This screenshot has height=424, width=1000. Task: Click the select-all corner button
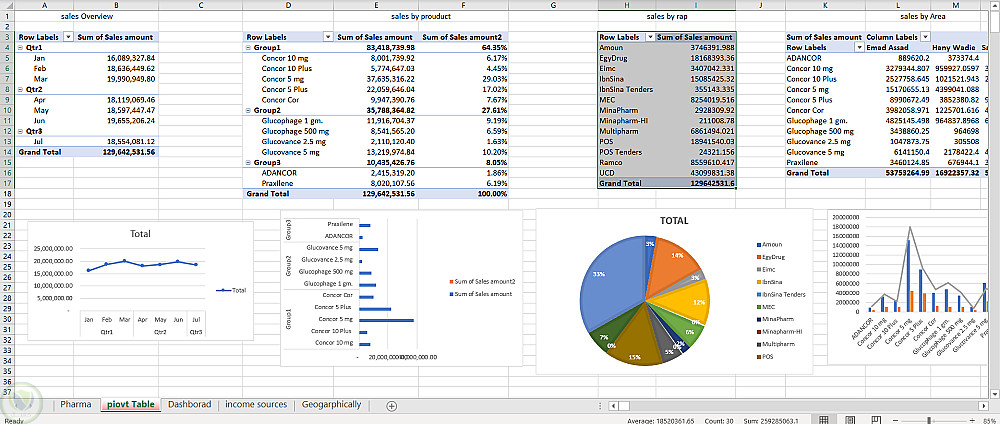click(7, 5)
